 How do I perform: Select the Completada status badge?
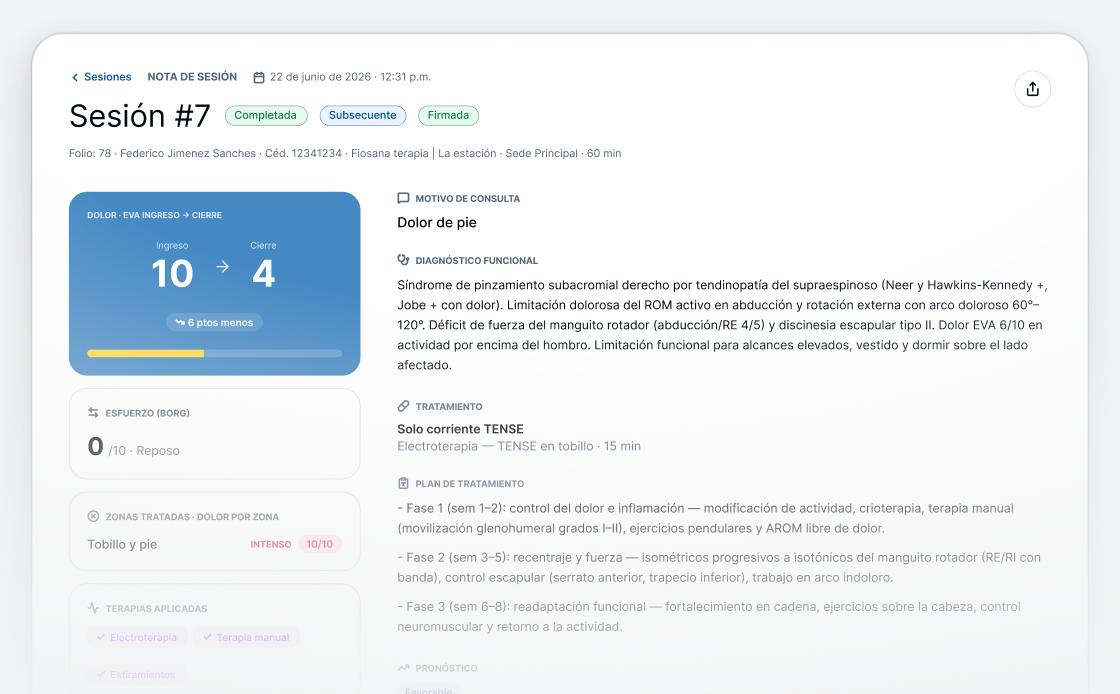(x=266, y=116)
